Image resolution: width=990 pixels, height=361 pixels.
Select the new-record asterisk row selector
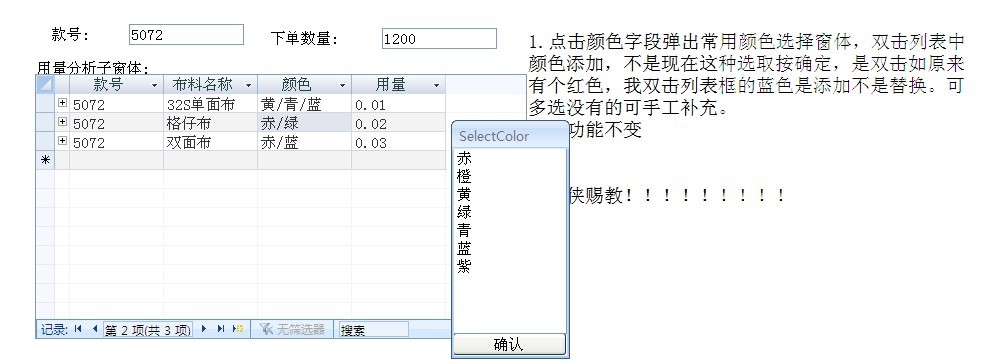pyautogui.click(x=45, y=160)
